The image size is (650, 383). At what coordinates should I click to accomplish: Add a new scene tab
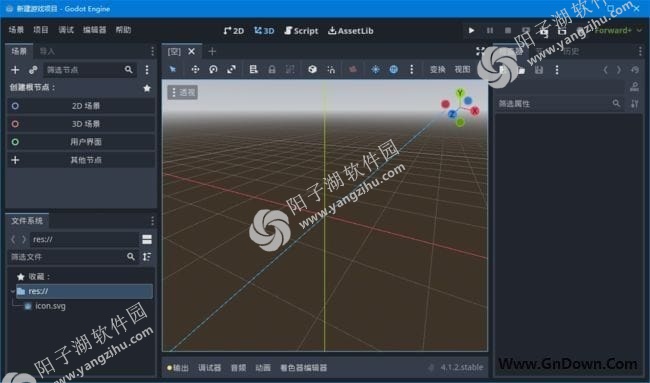tap(212, 51)
